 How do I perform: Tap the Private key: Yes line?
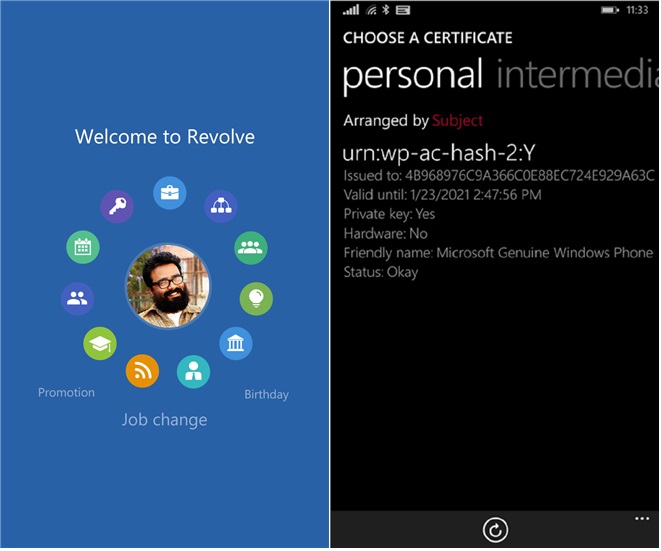[x=389, y=214]
